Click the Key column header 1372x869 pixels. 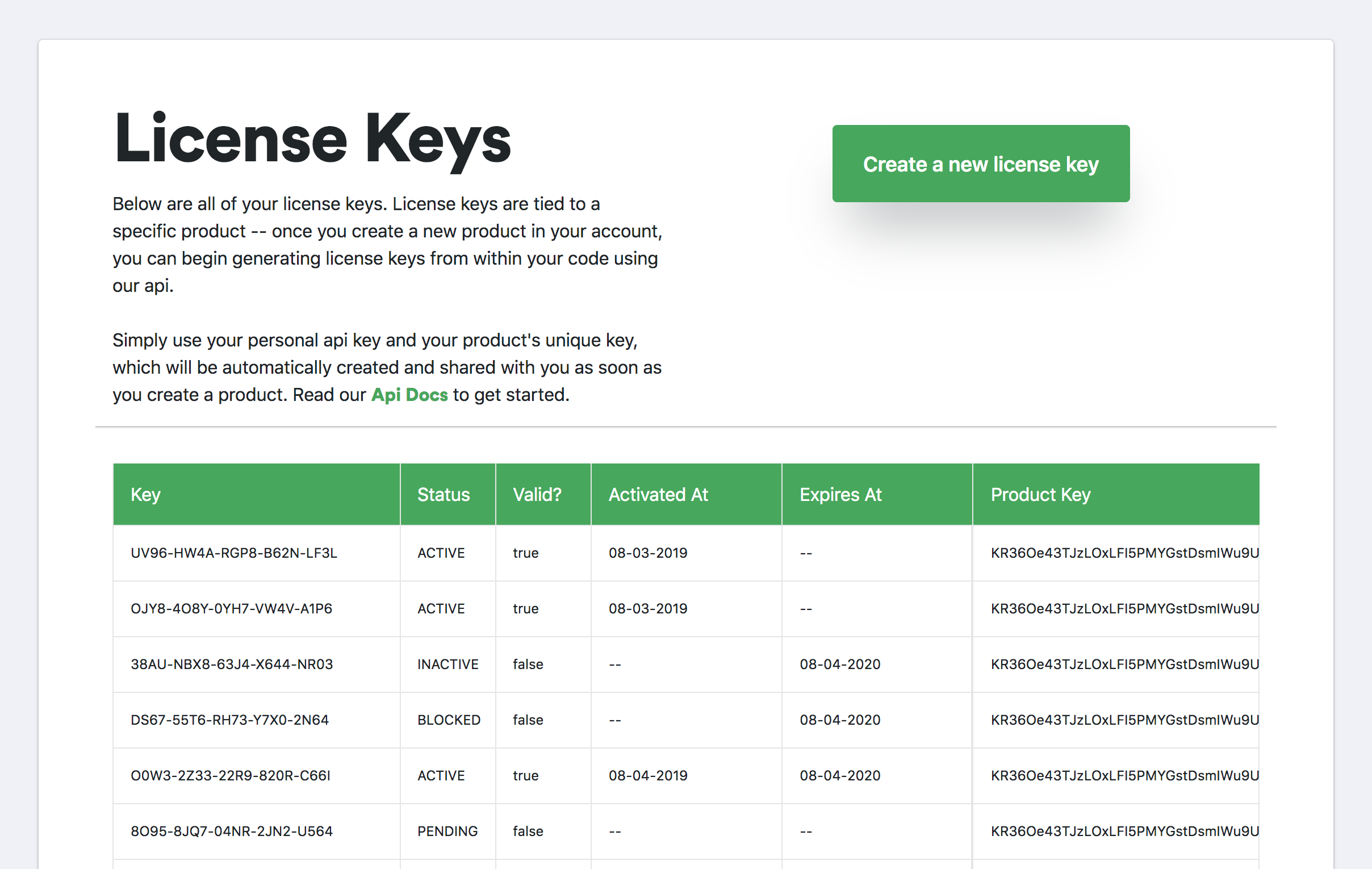pyautogui.click(x=145, y=494)
